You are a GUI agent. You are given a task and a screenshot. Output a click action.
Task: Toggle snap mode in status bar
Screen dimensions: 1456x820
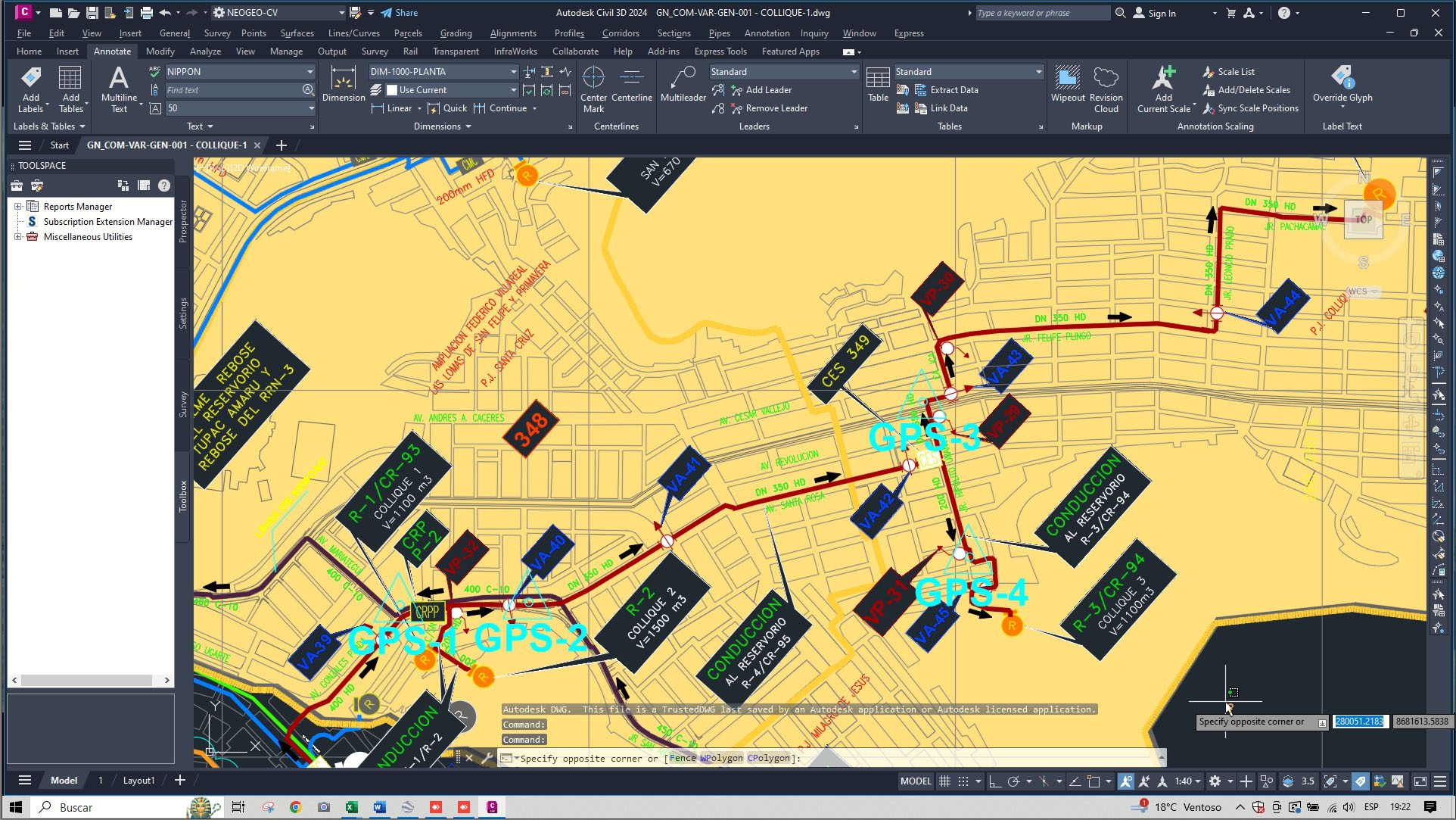click(963, 781)
